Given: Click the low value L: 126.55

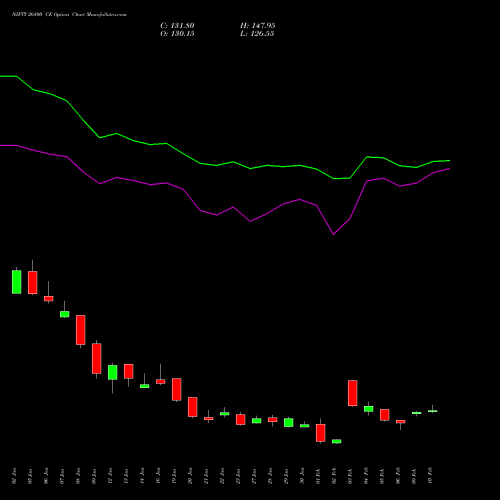Looking at the screenshot, I should coord(257,34).
